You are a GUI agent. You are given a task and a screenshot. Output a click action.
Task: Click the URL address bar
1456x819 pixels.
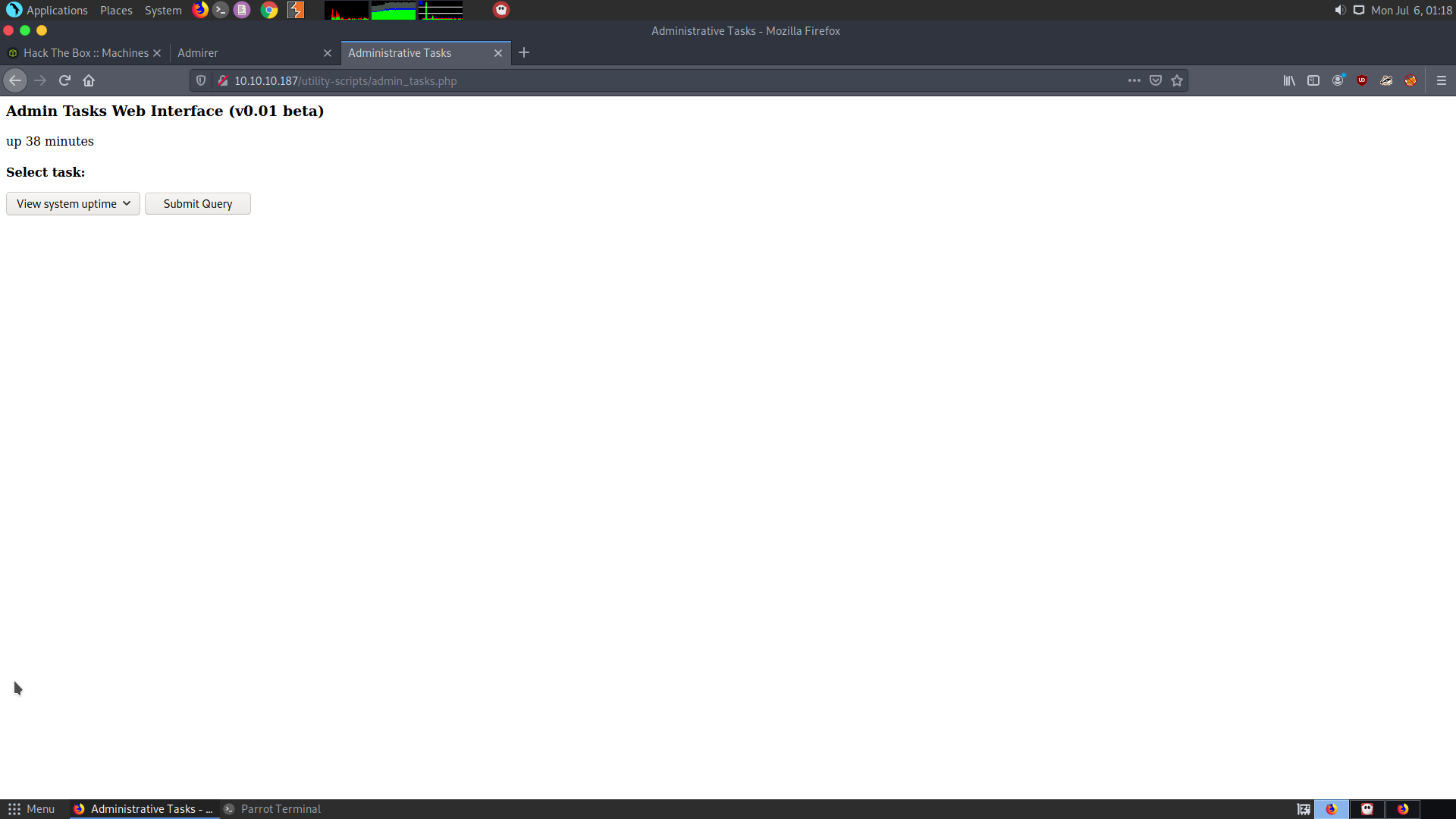667,80
